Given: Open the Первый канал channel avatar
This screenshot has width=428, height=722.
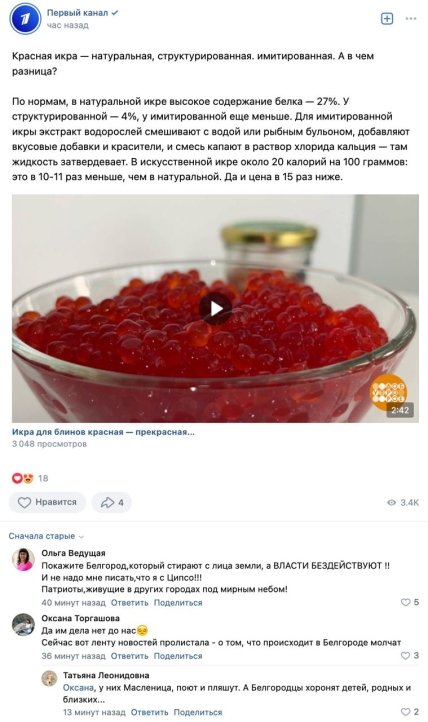Looking at the screenshot, I should pyautogui.click(x=25, y=19).
